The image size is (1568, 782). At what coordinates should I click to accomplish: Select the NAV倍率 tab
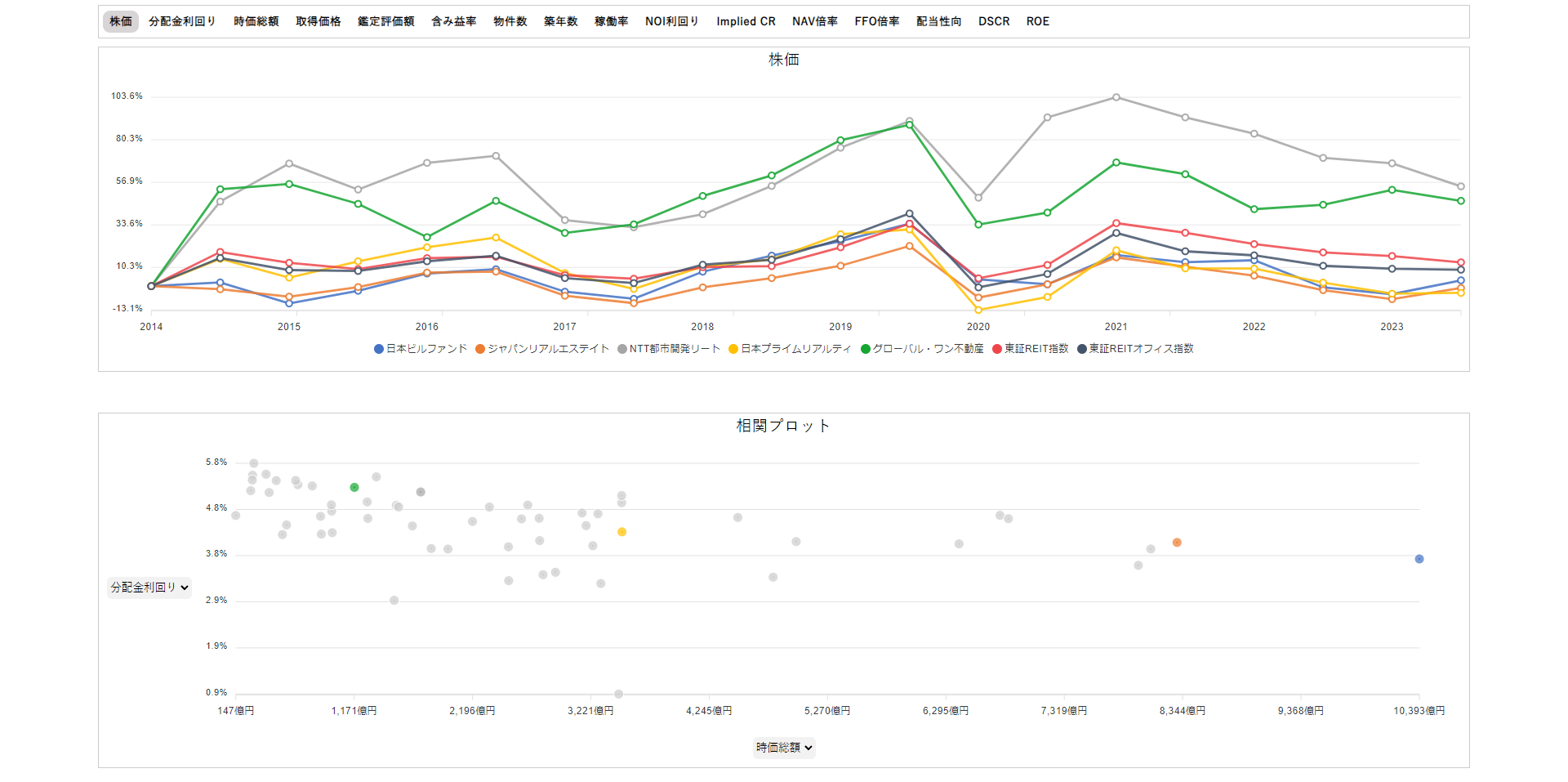click(x=815, y=21)
